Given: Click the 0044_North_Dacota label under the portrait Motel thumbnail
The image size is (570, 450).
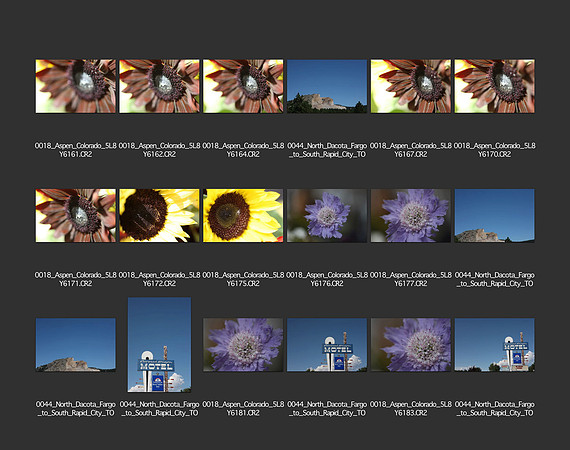Looking at the screenshot, I should [159, 409].
